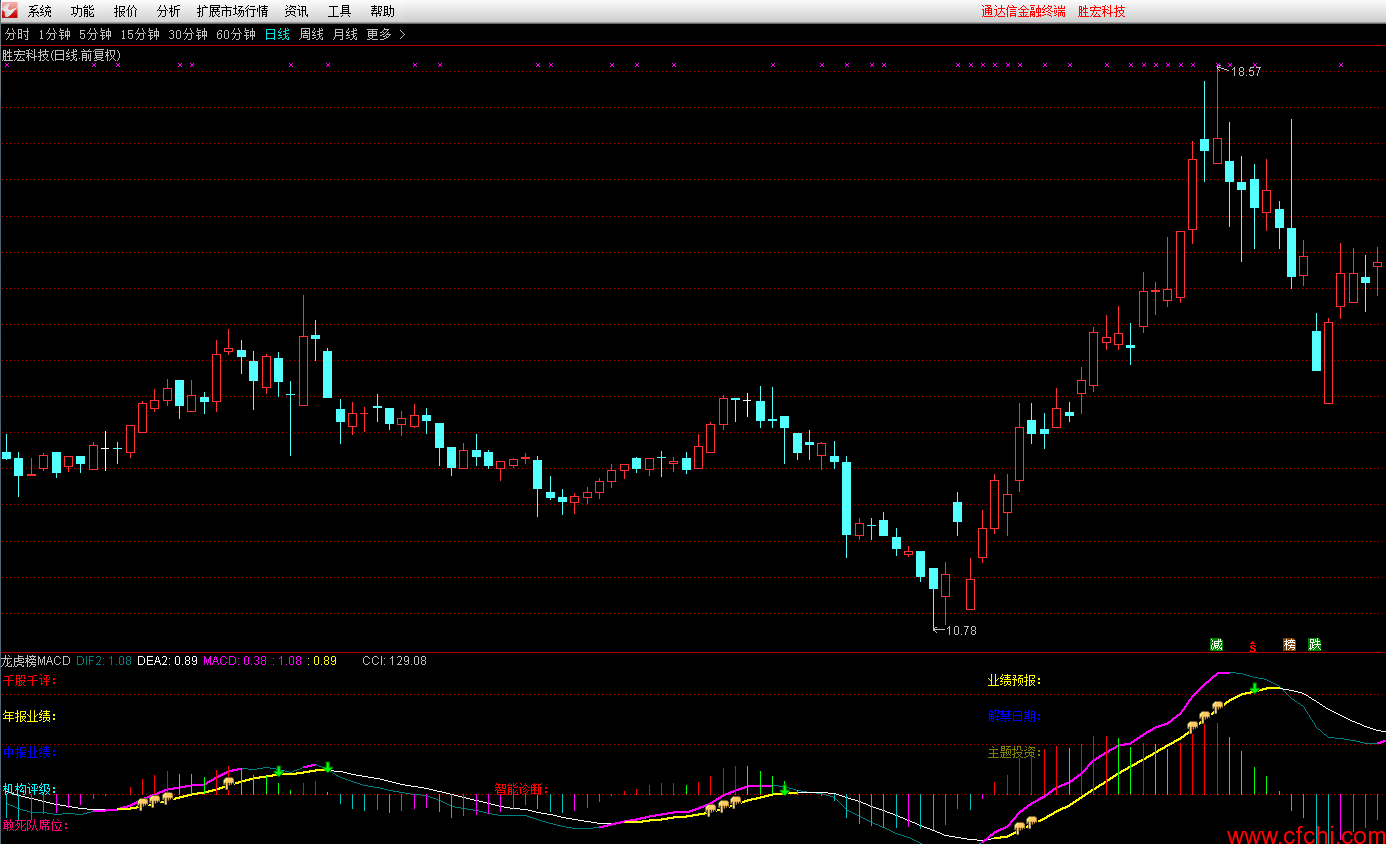
Task: Click the red S marker icon
Action: click(1252, 645)
